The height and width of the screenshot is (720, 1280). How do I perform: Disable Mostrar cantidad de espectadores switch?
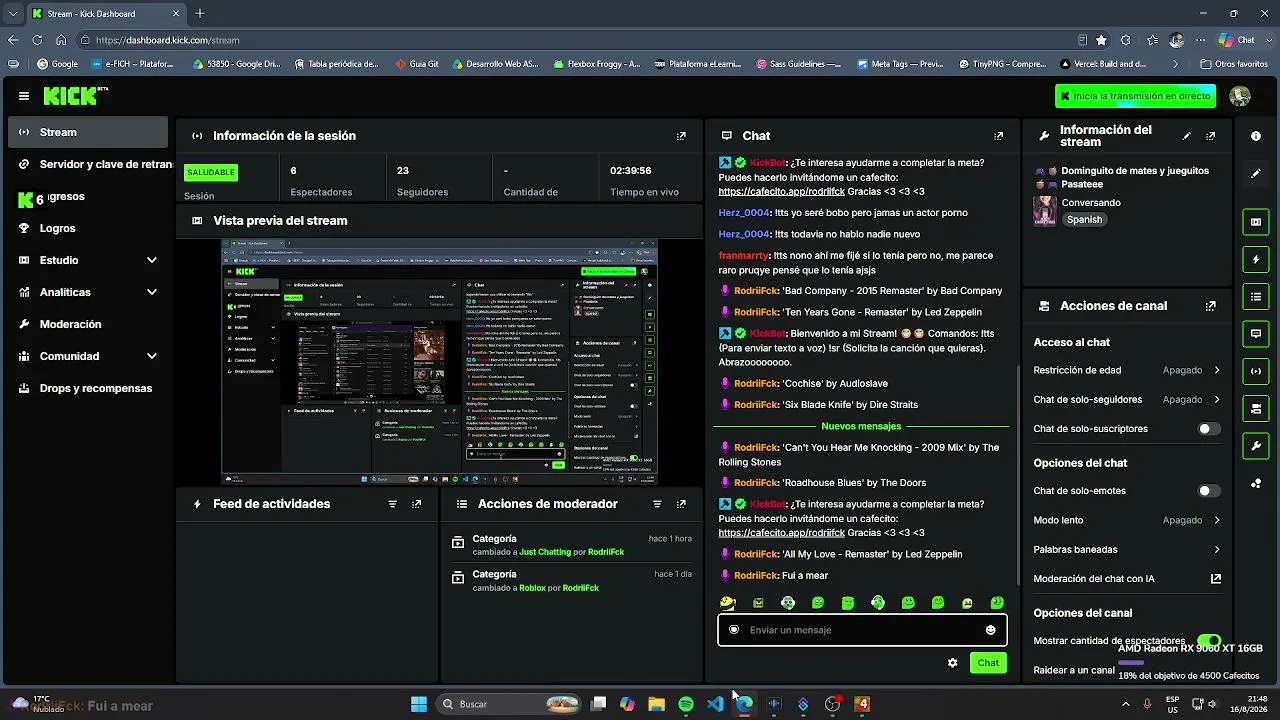click(1209, 641)
